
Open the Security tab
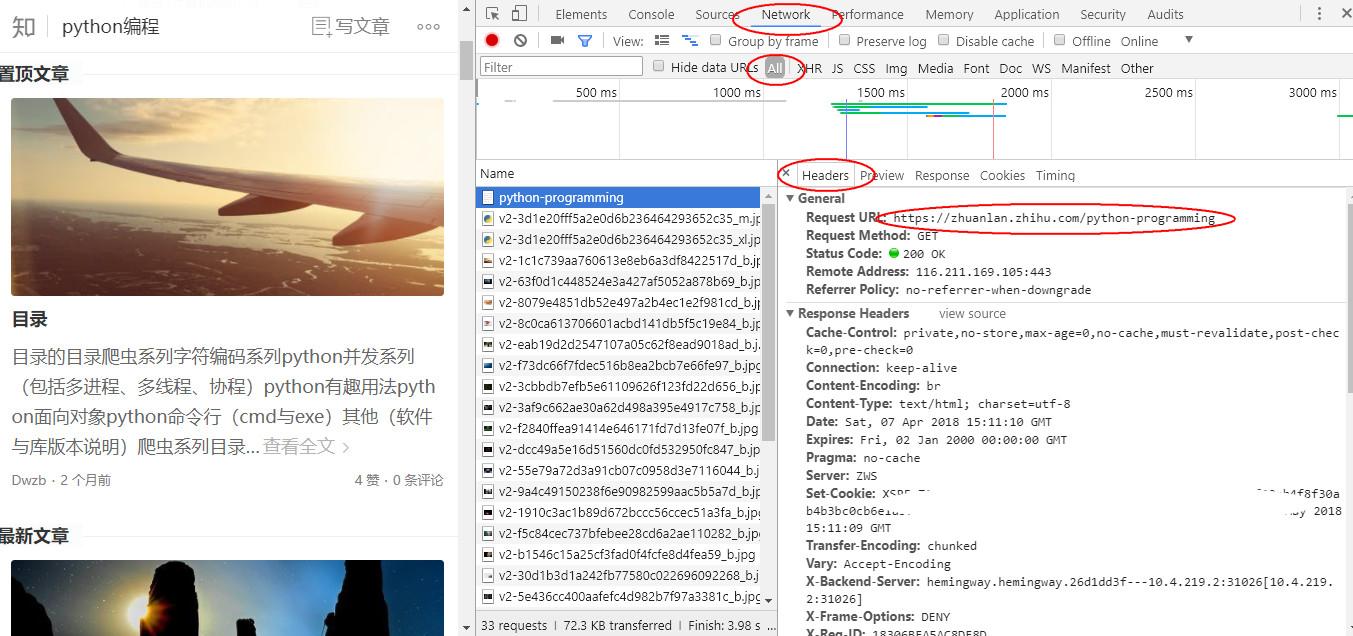tap(1103, 14)
